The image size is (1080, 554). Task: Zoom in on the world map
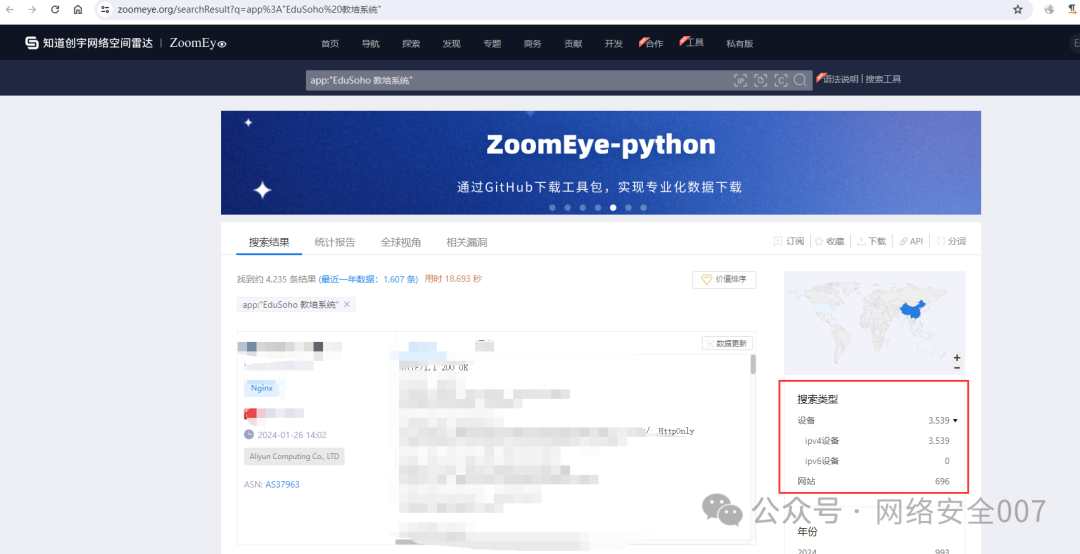[x=957, y=358]
